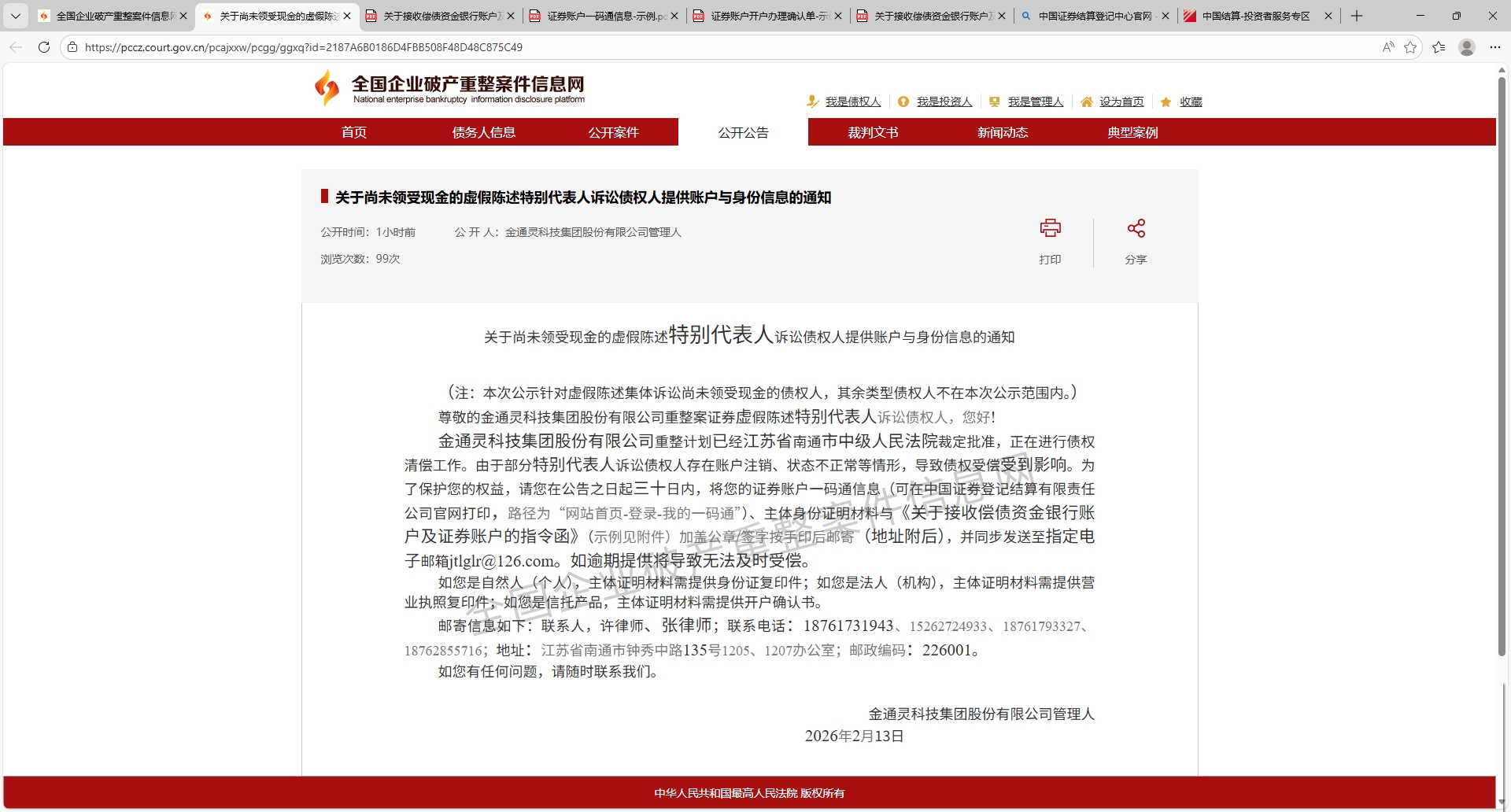View site information lock icon
Screen dimensions: 1511x812
(72, 47)
